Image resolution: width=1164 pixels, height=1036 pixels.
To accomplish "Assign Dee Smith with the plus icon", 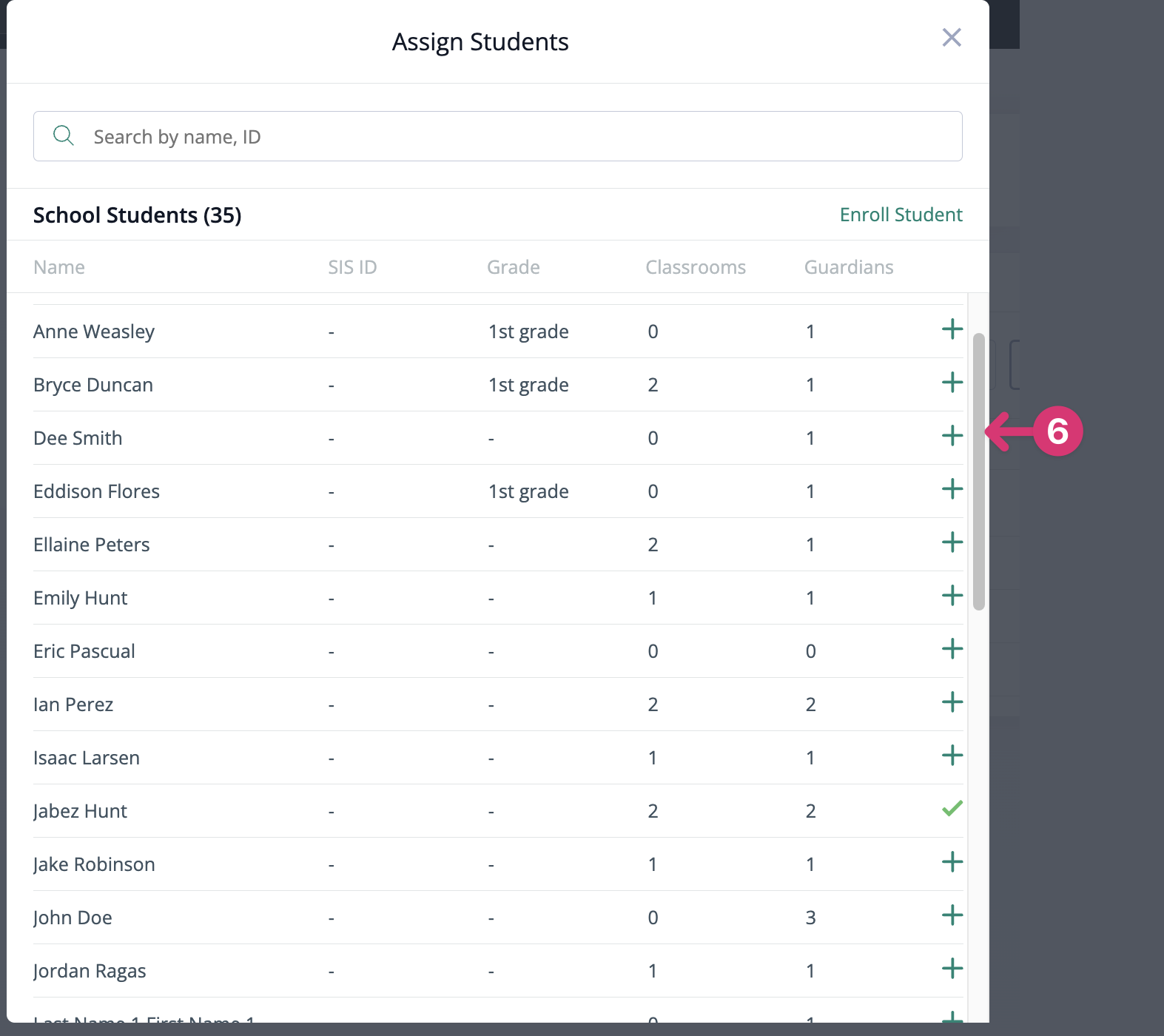I will [952, 436].
